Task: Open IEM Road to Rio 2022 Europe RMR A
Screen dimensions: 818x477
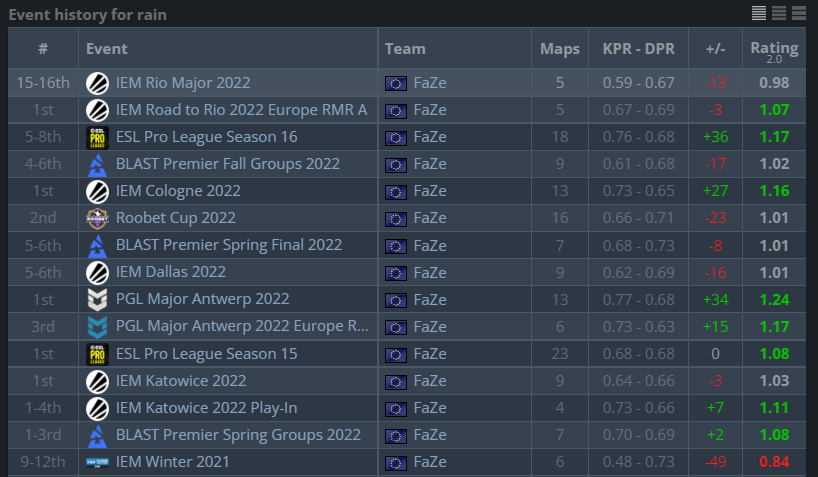Action: coord(242,110)
